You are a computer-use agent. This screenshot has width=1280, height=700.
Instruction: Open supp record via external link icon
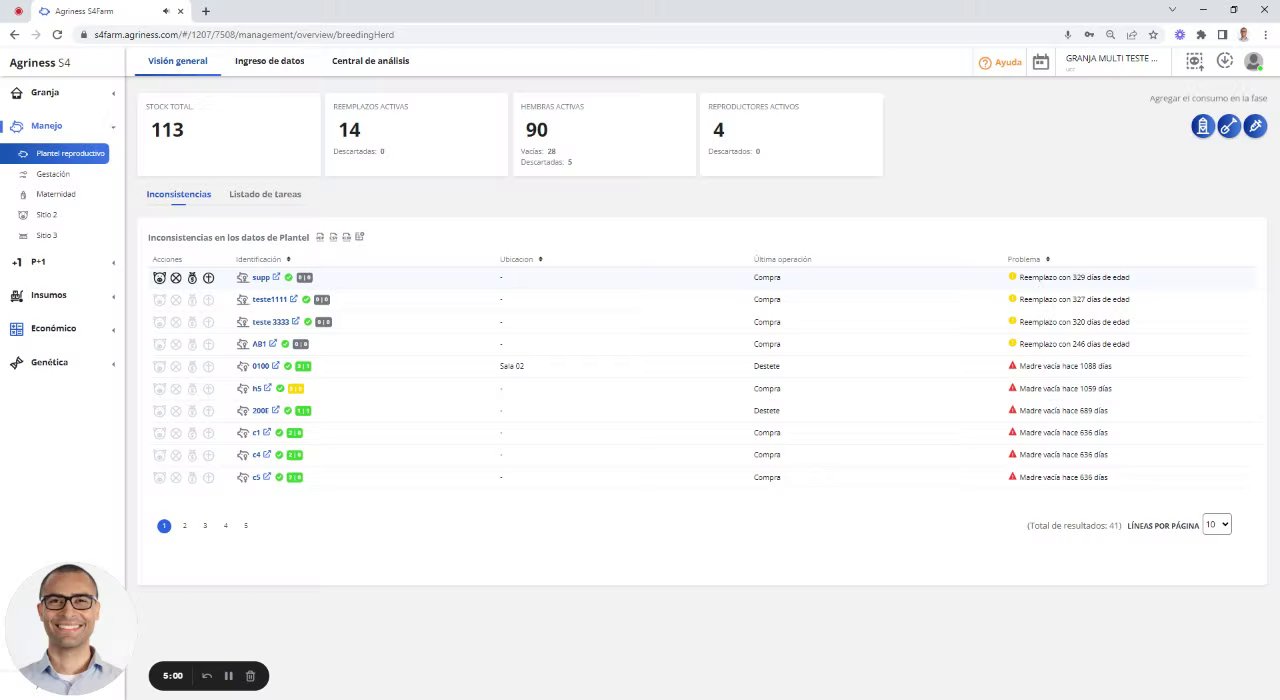tap(276, 277)
